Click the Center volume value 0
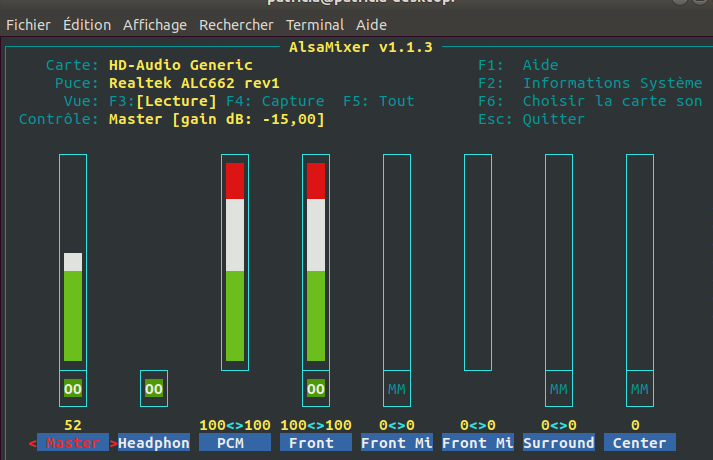Image resolution: width=713 pixels, height=460 pixels. point(635,425)
